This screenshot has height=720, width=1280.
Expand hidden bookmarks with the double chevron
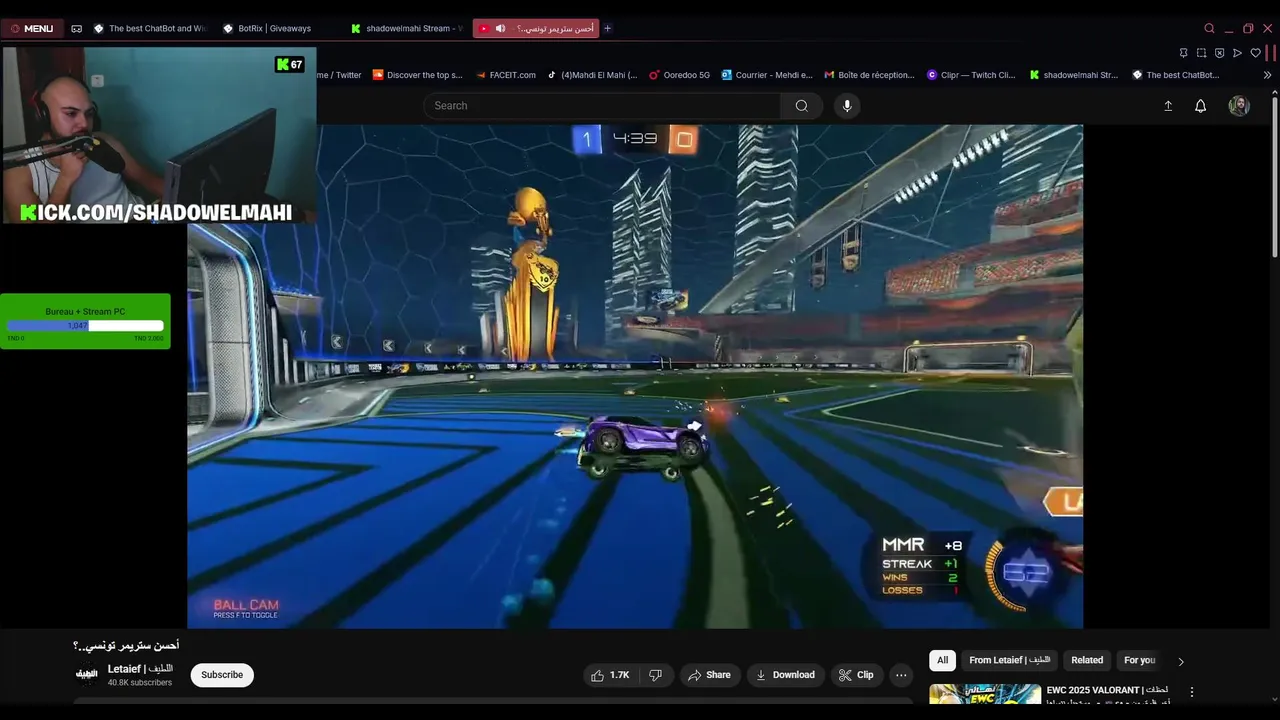(x=1268, y=75)
